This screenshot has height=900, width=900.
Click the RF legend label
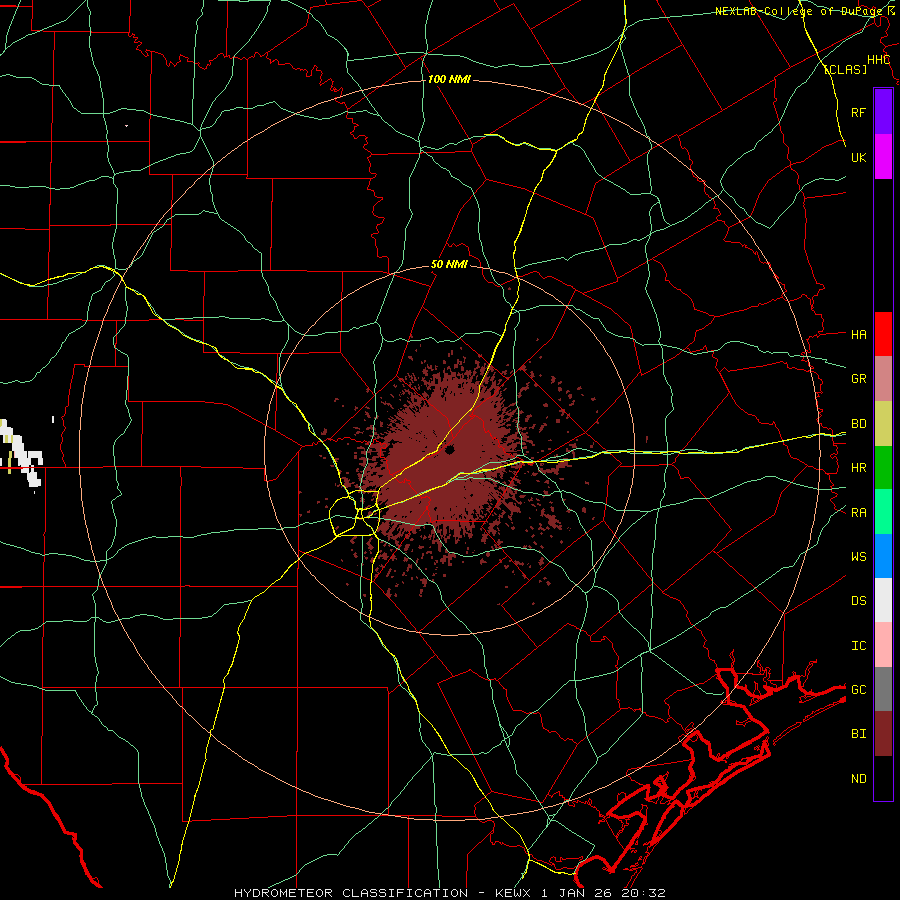pyautogui.click(x=858, y=112)
